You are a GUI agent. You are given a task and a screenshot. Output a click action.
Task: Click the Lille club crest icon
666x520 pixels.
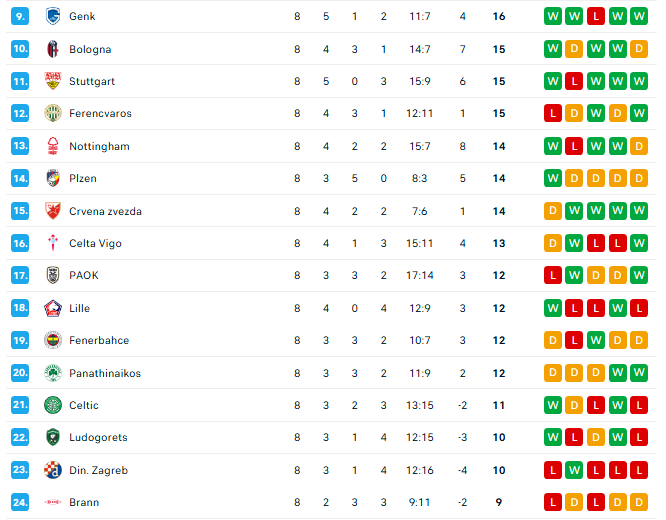click(x=53, y=308)
